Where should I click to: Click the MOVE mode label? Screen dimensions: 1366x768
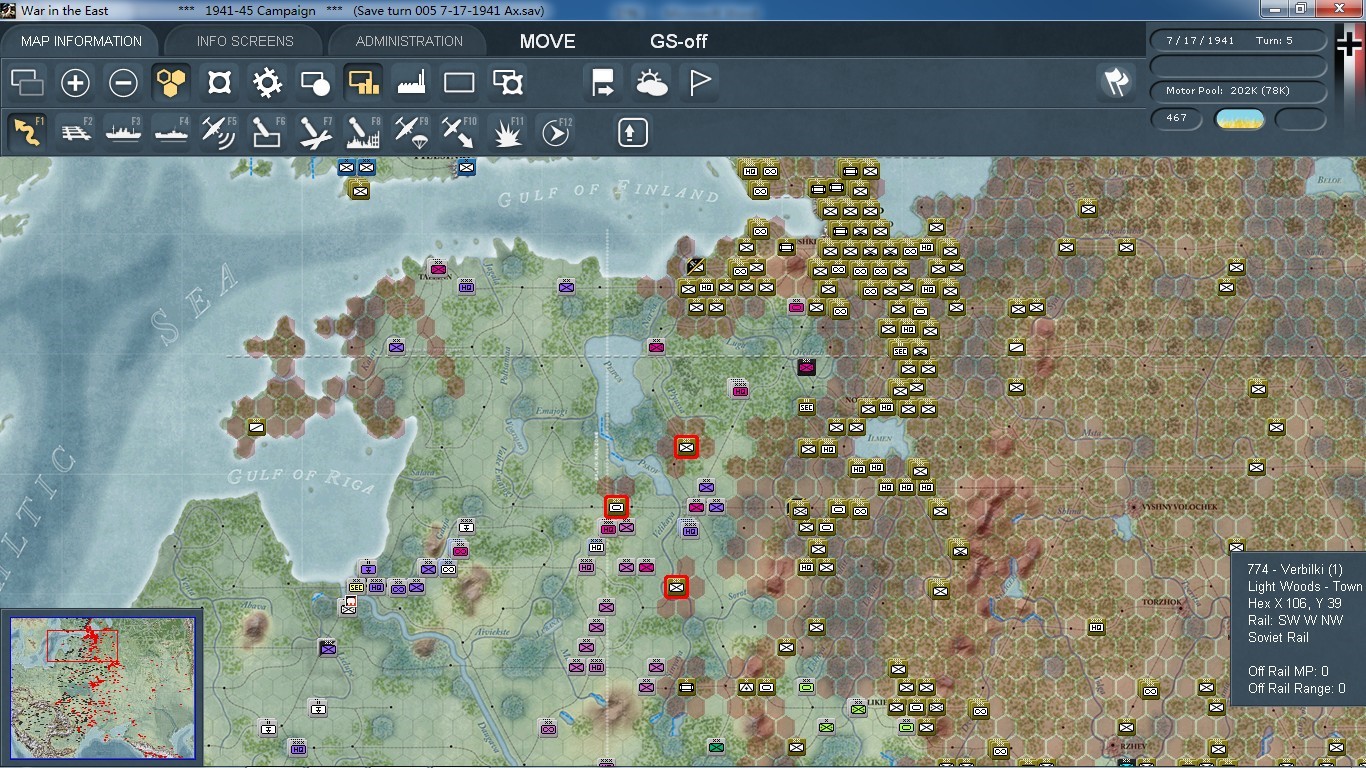(x=547, y=41)
